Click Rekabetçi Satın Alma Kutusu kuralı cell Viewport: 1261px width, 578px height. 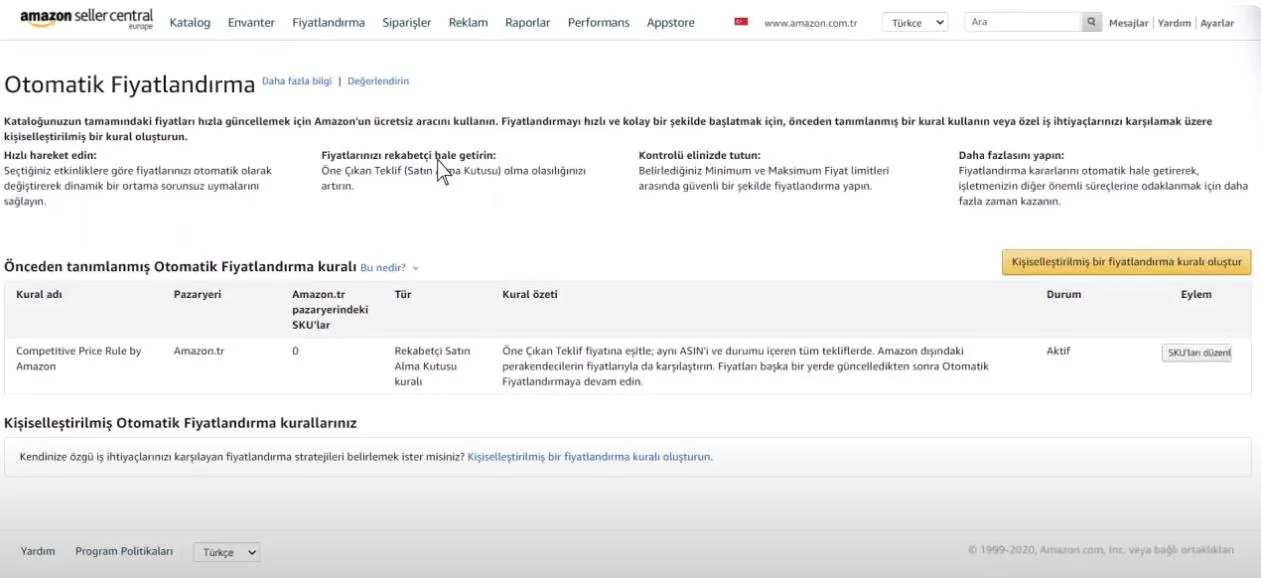click(x=432, y=366)
